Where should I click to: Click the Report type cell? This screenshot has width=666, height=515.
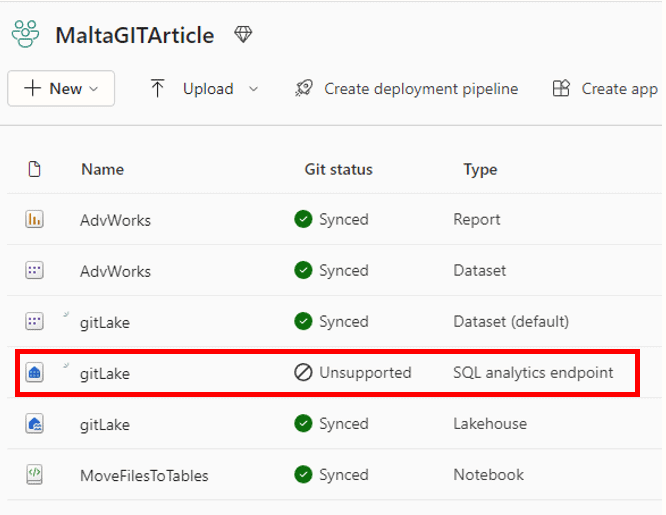pos(477,220)
